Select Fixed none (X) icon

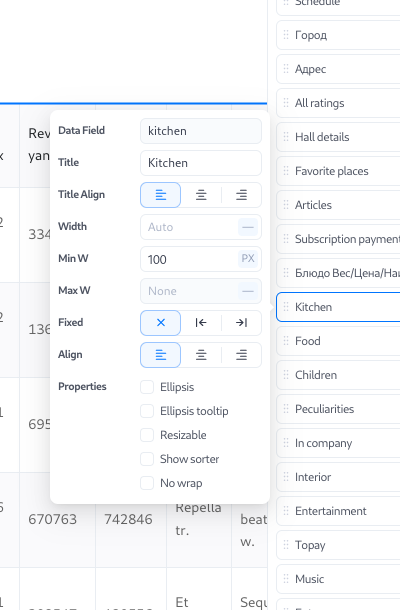pyautogui.click(x=160, y=323)
